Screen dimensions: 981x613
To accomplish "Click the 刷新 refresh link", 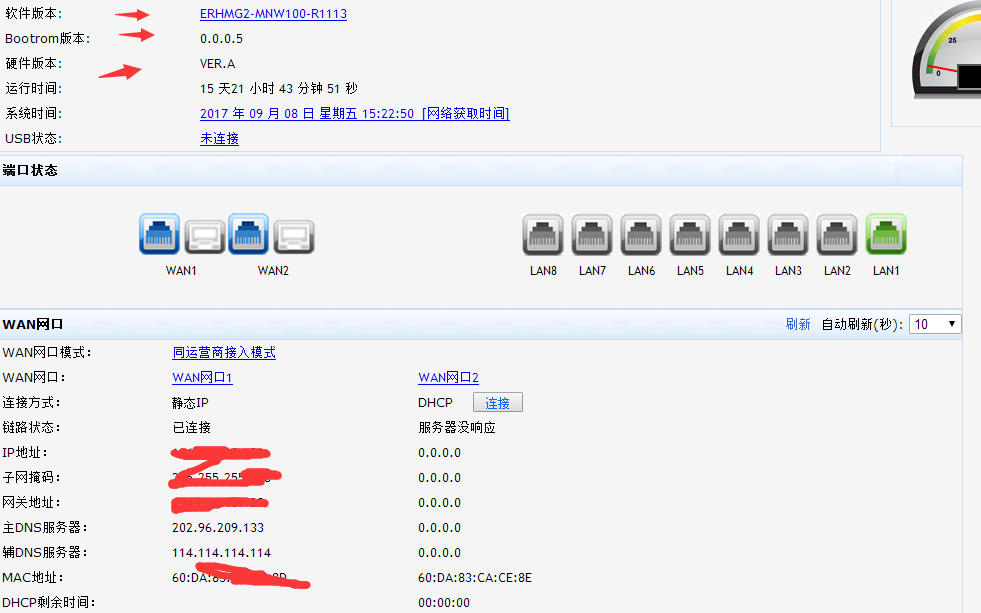I will [798, 324].
